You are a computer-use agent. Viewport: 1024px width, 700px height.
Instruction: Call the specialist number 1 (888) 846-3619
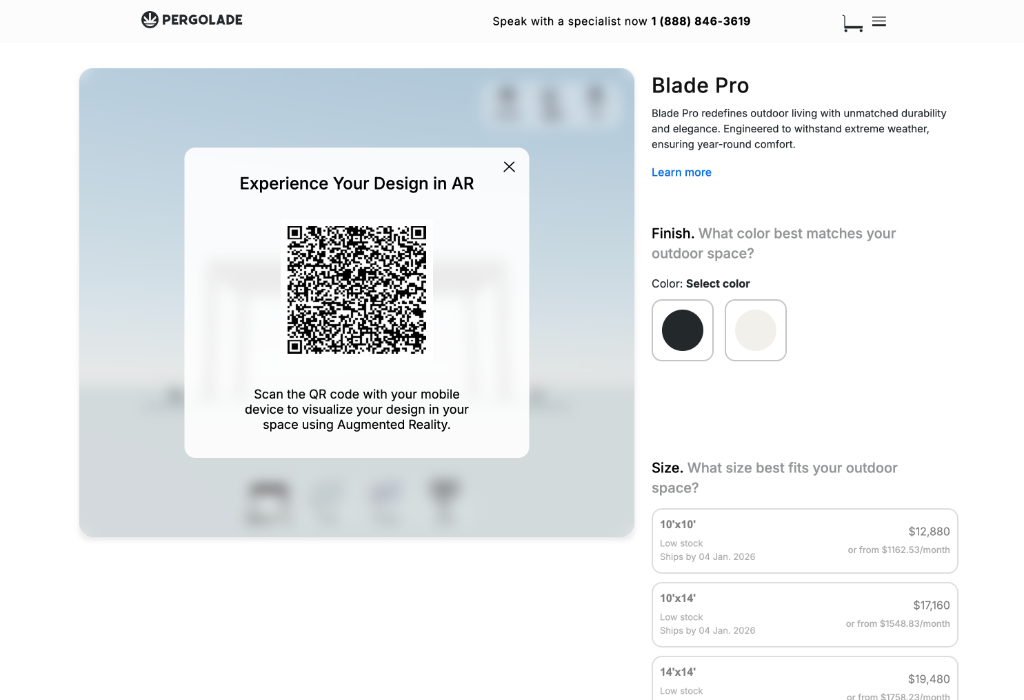701,22
